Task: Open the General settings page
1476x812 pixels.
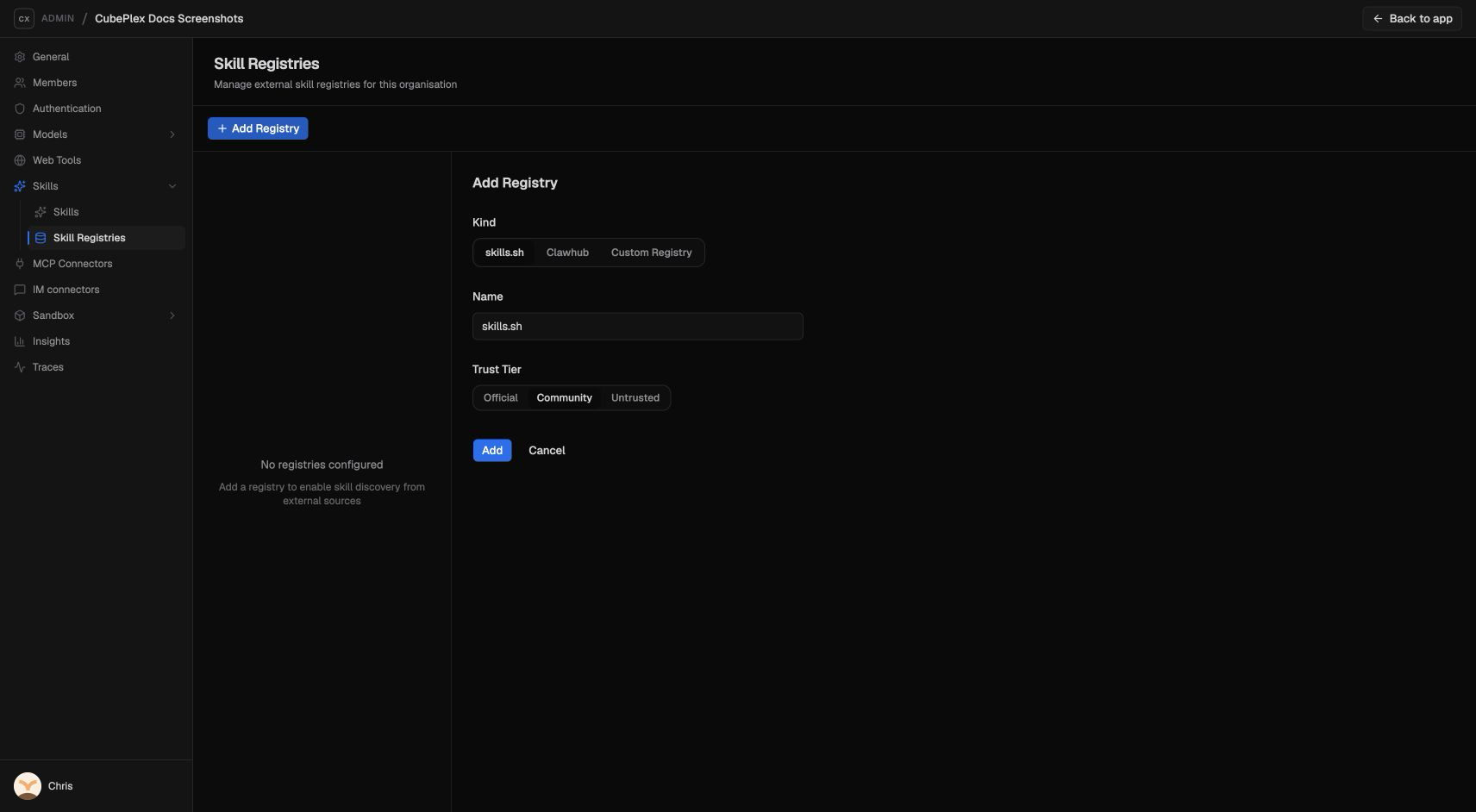Action: coord(96,57)
